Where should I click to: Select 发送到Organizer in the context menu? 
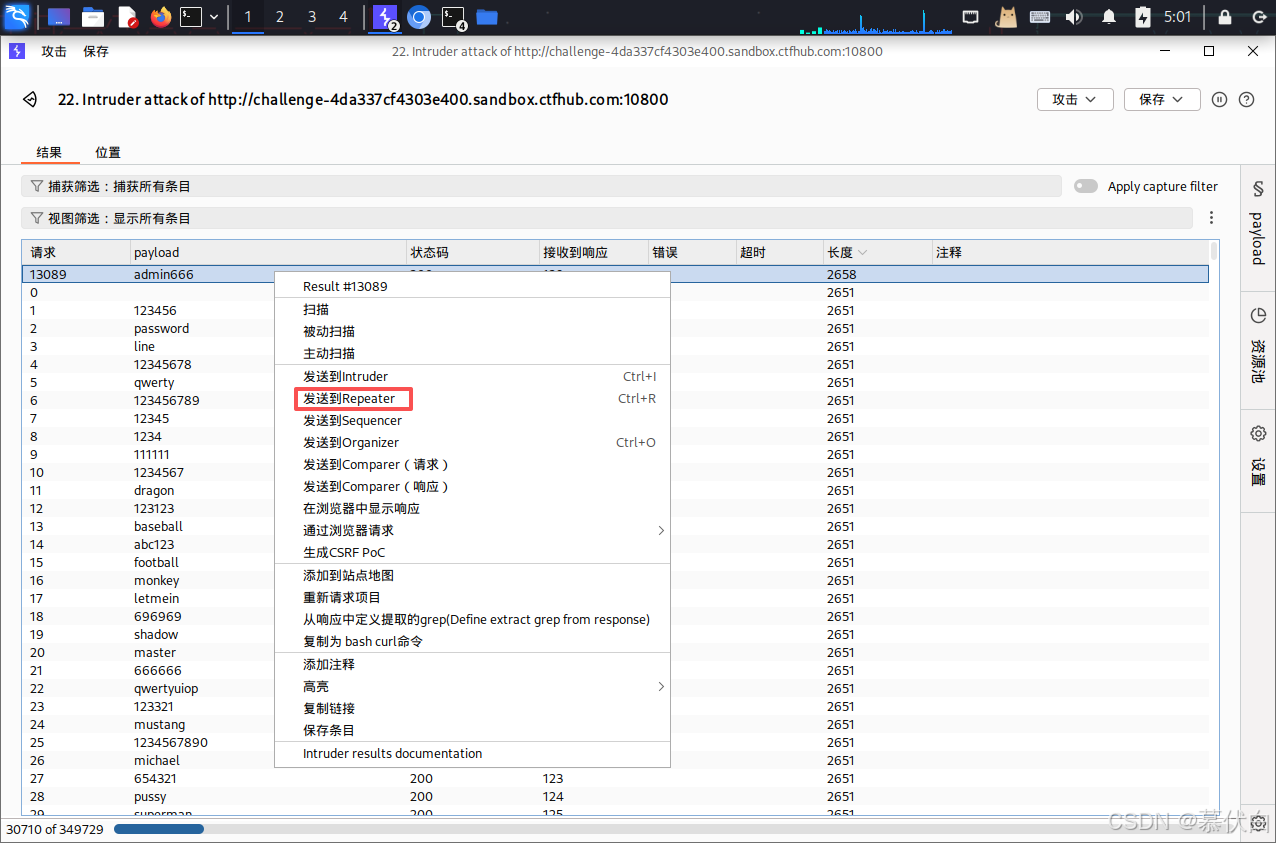click(472, 442)
